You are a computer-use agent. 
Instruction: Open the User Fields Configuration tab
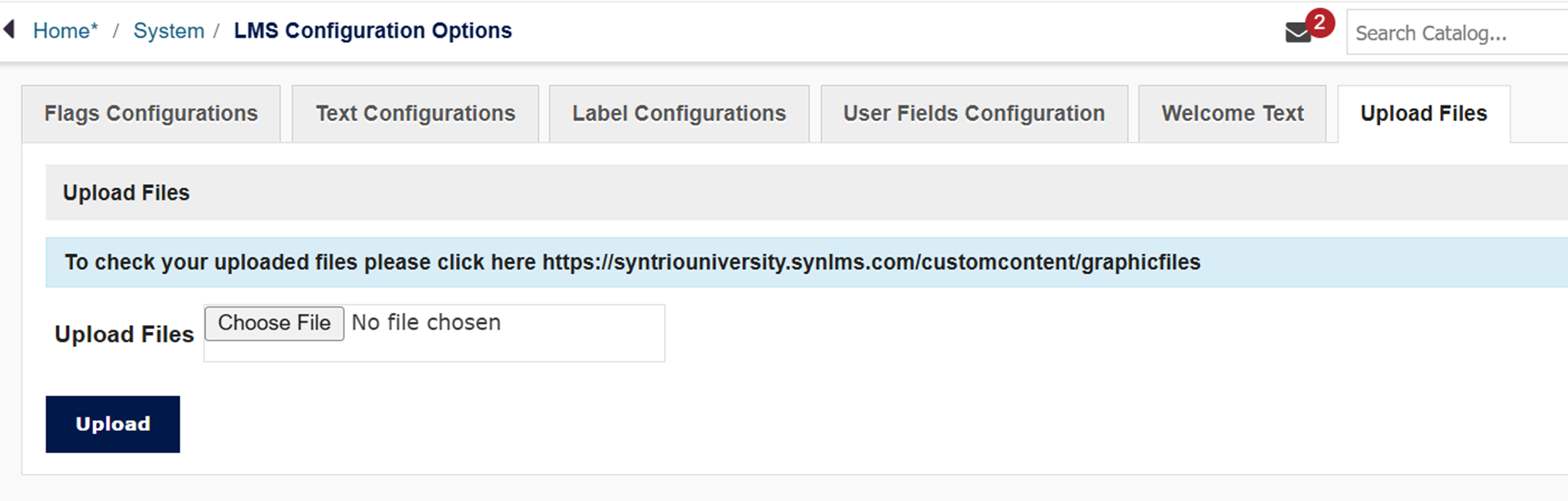973,114
